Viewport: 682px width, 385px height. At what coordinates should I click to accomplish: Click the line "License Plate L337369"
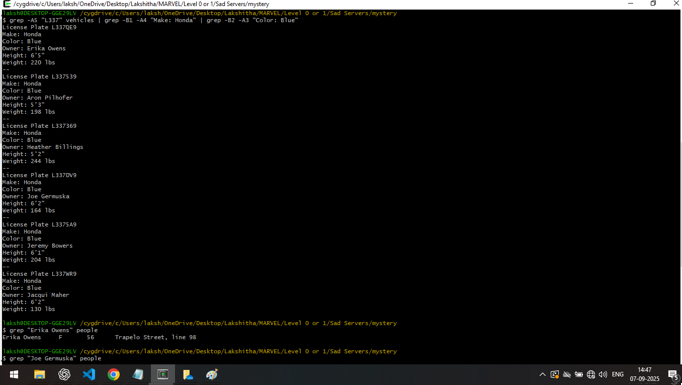pos(39,126)
